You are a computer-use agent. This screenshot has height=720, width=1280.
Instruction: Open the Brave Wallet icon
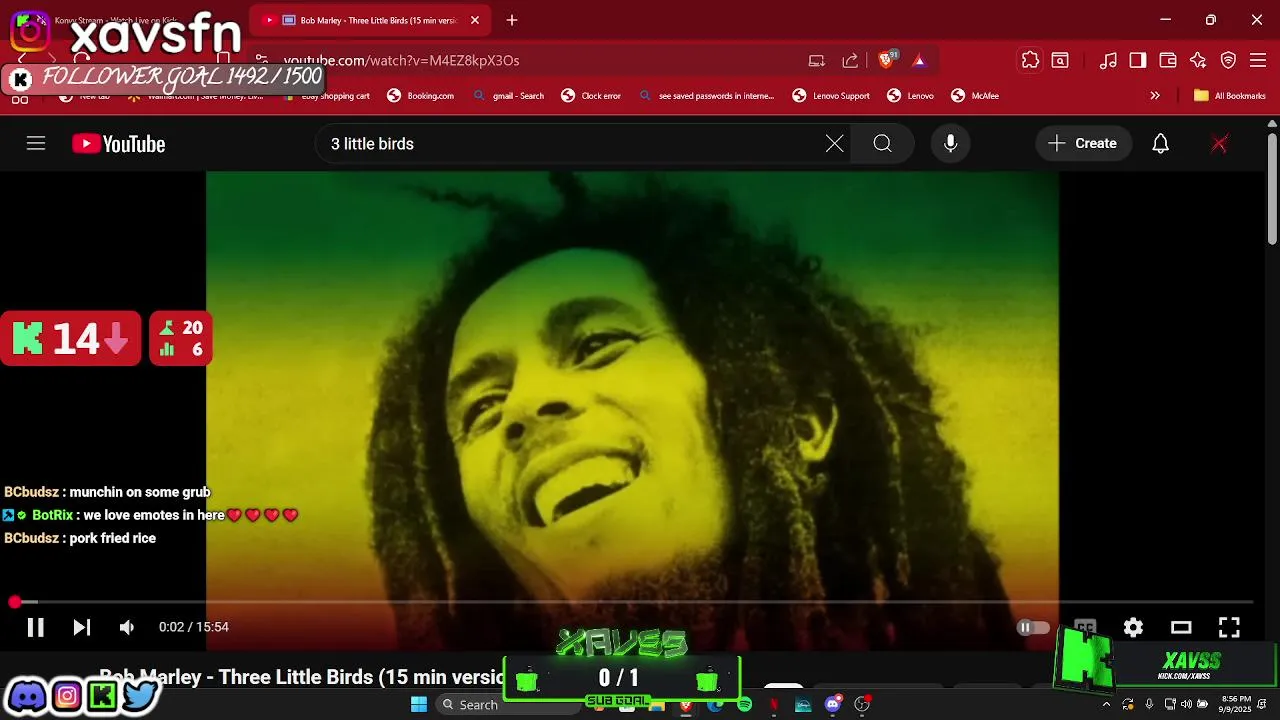point(1168,60)
